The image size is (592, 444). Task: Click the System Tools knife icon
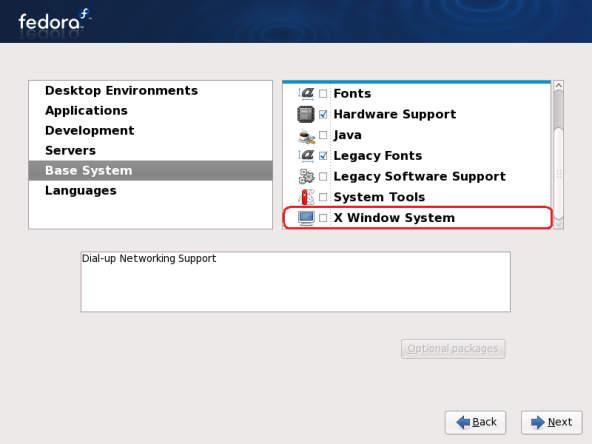(x=306, y=197)
